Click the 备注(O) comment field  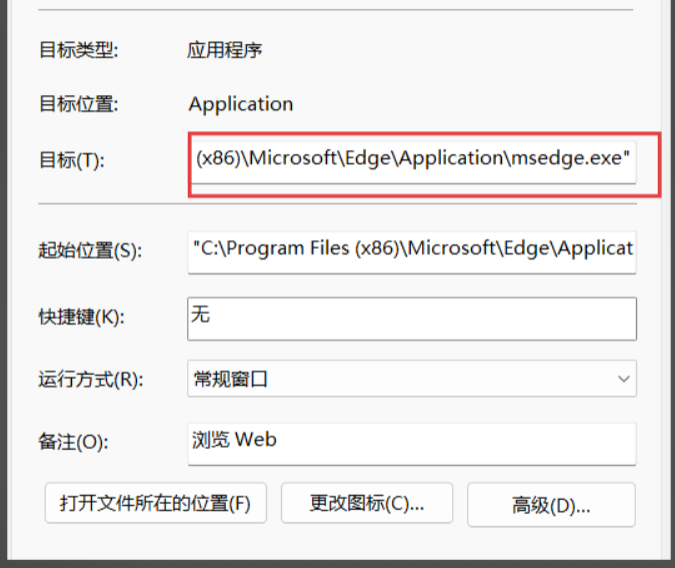[412, 444]
